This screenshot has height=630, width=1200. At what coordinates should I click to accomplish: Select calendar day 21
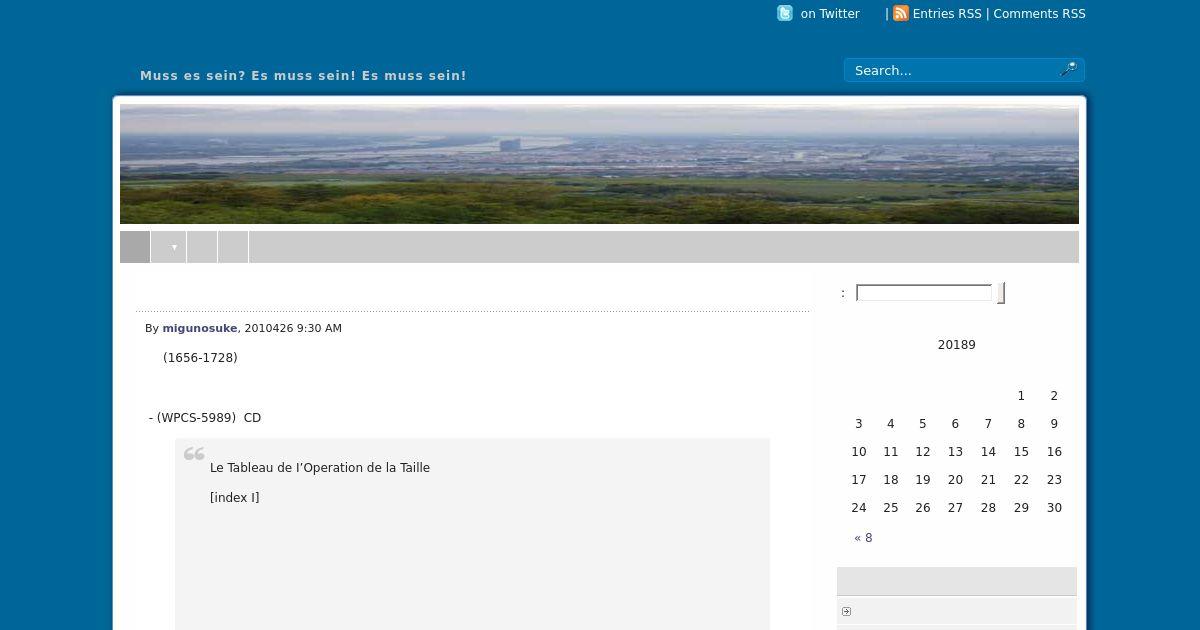(x=988, y=480)
